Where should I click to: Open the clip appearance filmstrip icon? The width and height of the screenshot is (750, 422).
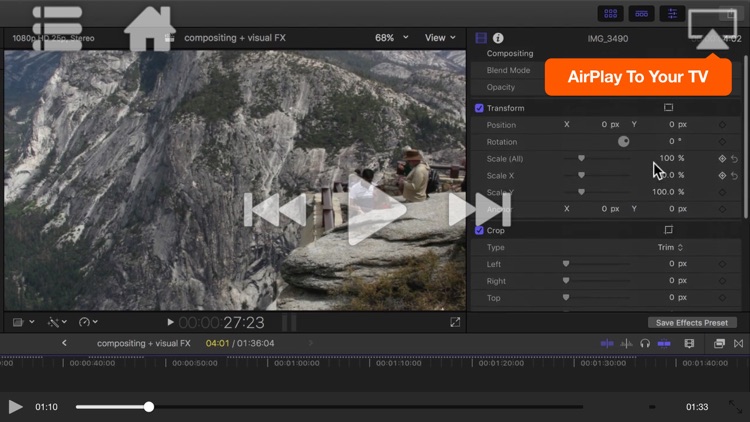(x=689, y=344)
